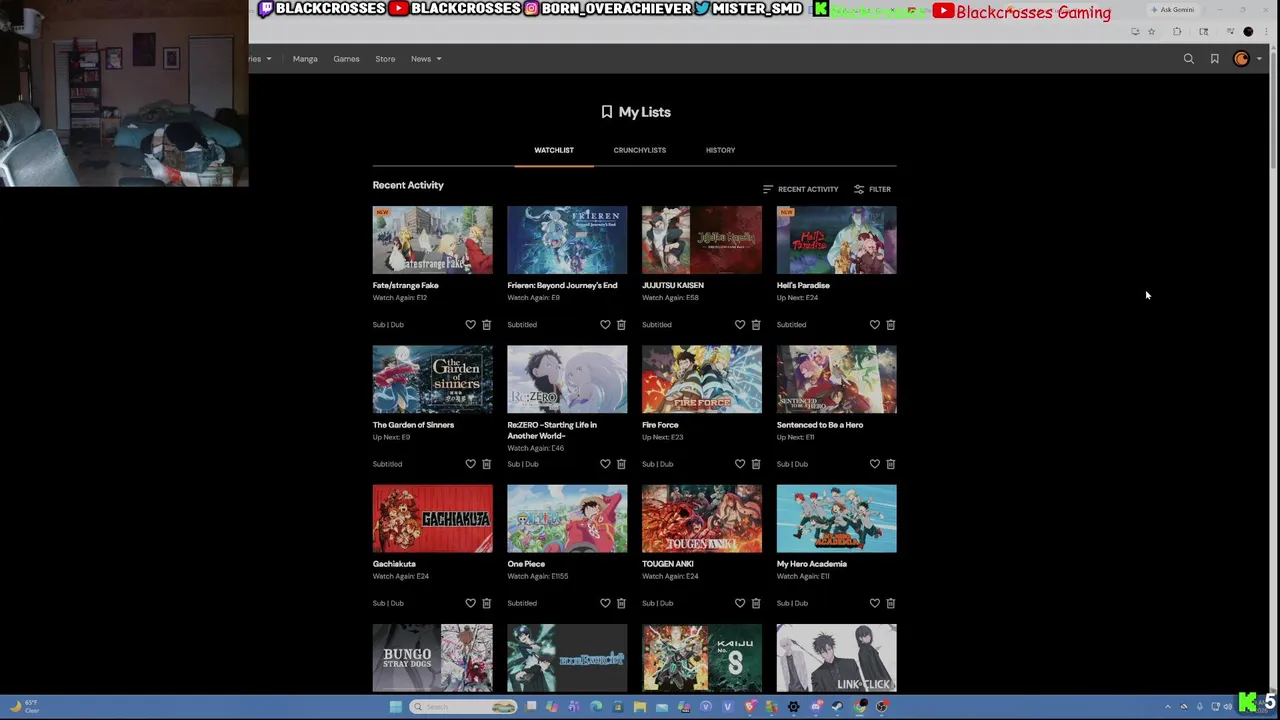Open the TOUGEN ANKI title link
This screenshot has width=1280, height=720.
[668, 564]
